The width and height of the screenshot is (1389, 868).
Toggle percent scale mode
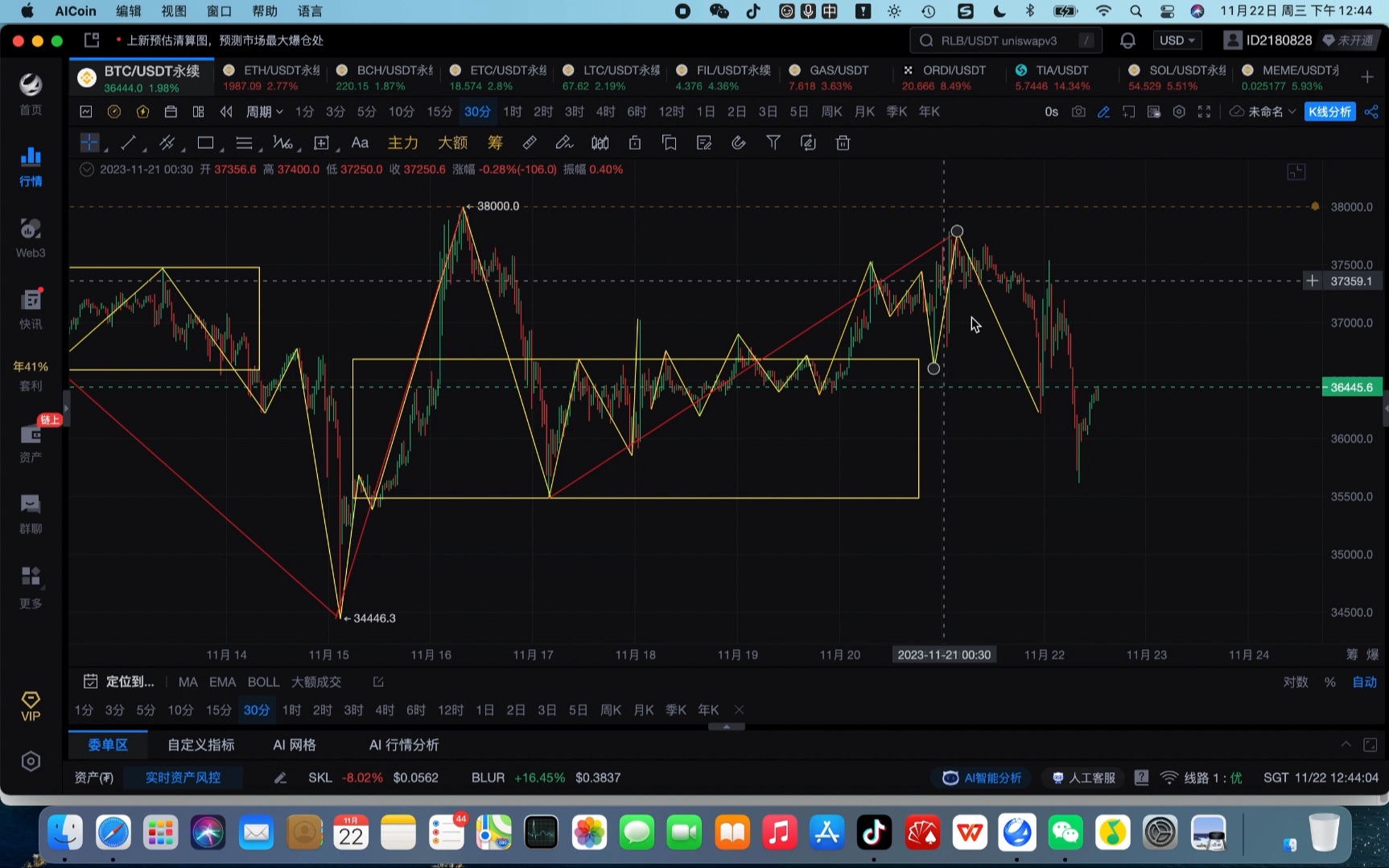point(1330,681)
